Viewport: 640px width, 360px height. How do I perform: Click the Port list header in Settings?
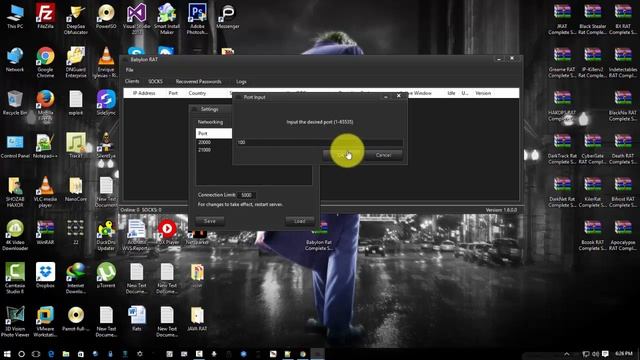pyautogui.click(x=214, y=133)
